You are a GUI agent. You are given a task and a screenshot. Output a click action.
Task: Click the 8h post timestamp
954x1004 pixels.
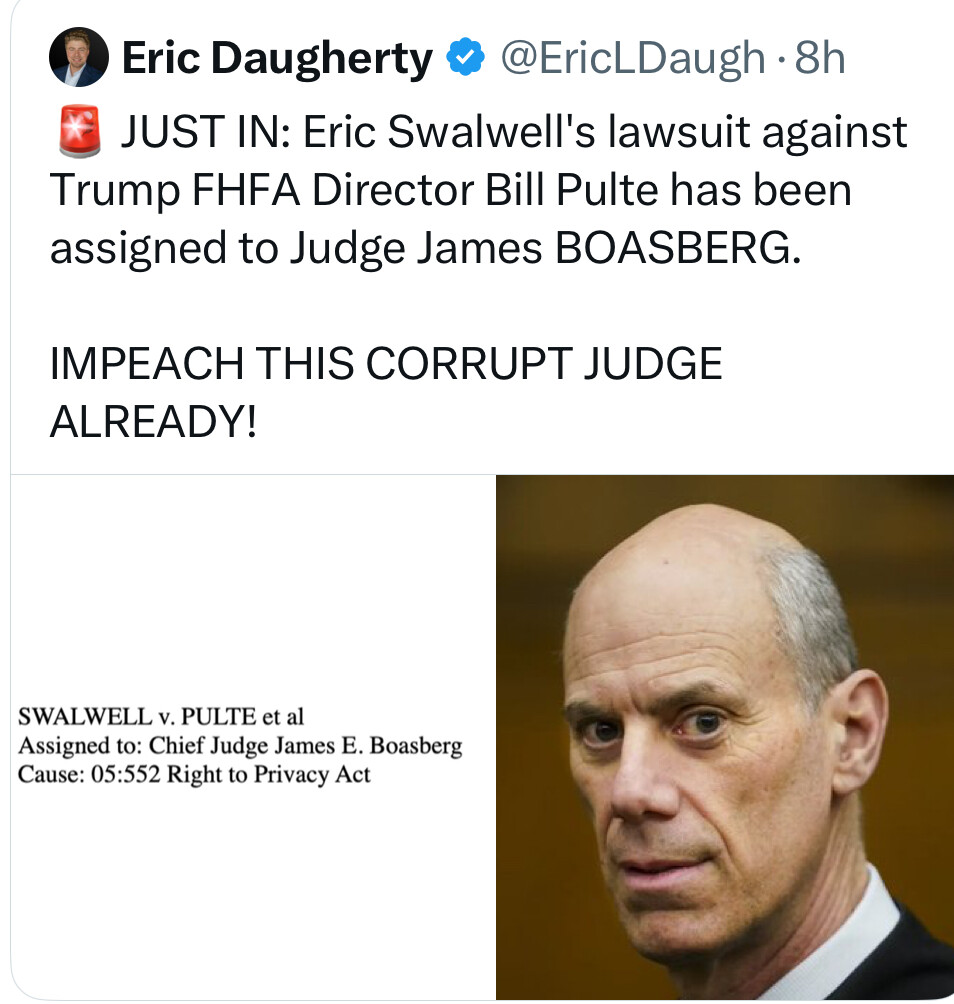coord(820,58)
